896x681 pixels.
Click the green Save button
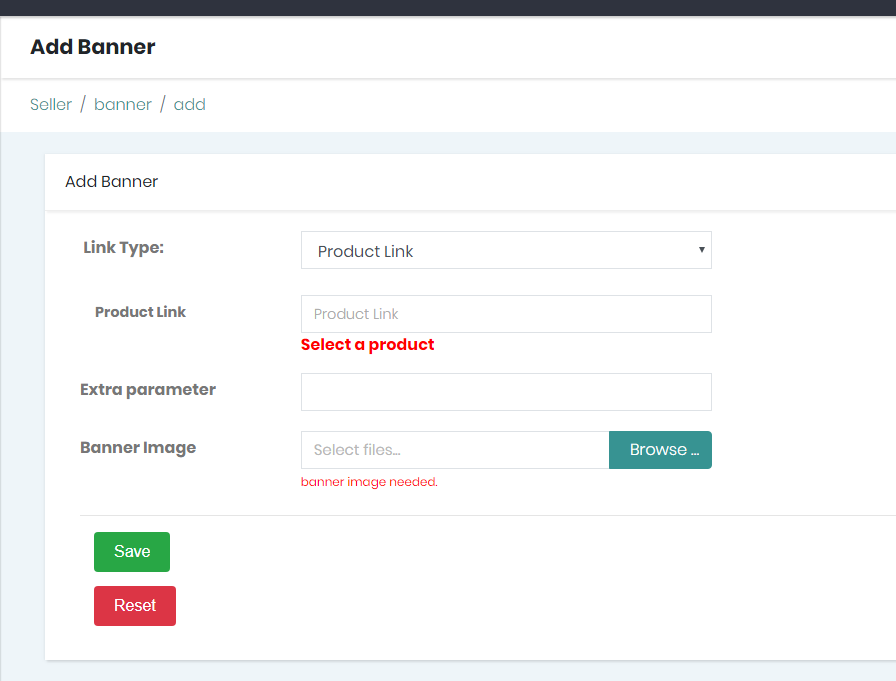132,552
